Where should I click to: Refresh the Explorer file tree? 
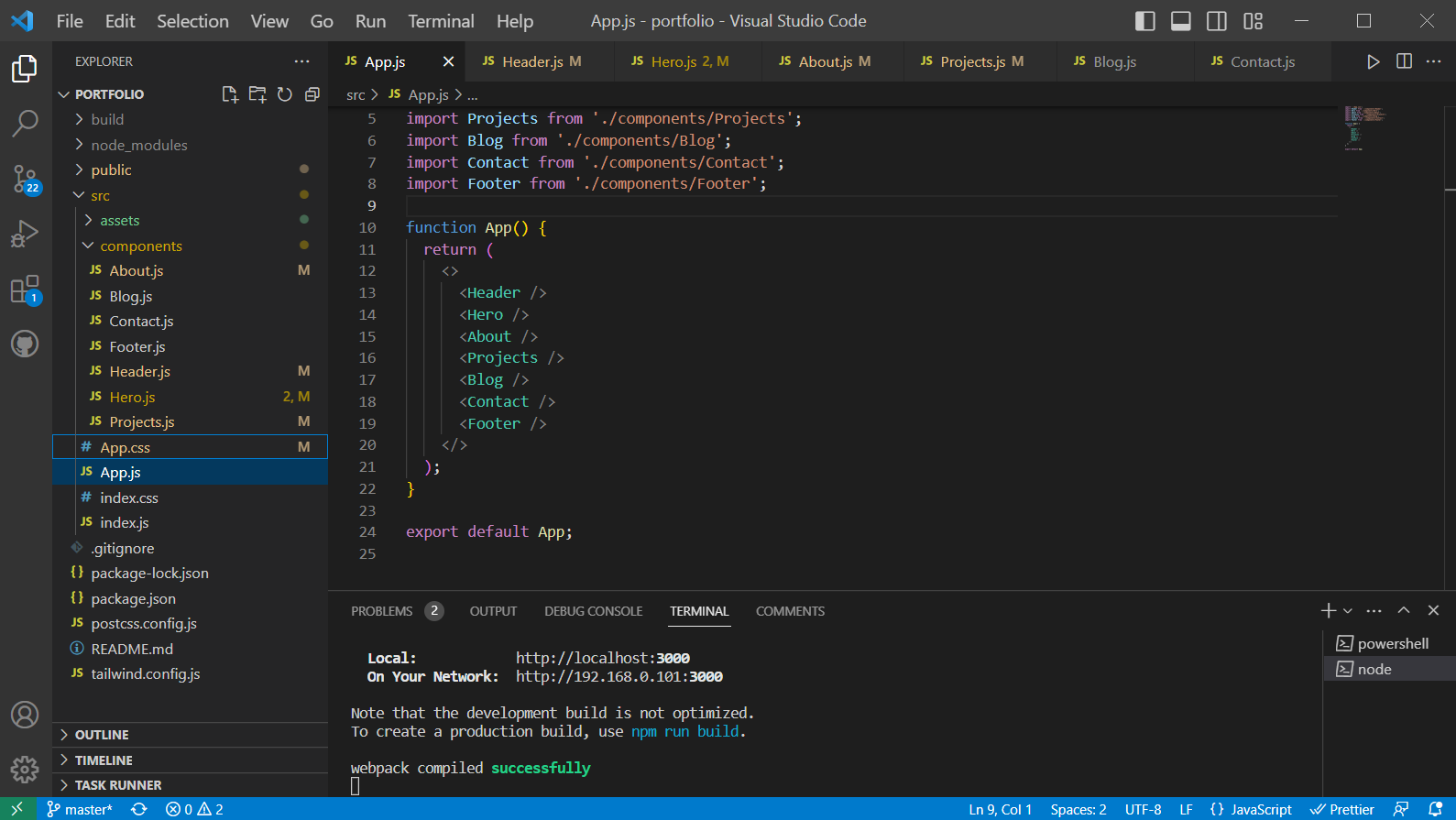pyautogui.click(x=285, y=94)
